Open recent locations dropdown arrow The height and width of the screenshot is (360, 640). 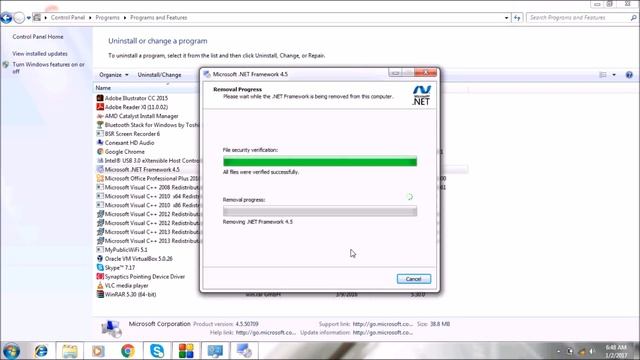(29, 18)
